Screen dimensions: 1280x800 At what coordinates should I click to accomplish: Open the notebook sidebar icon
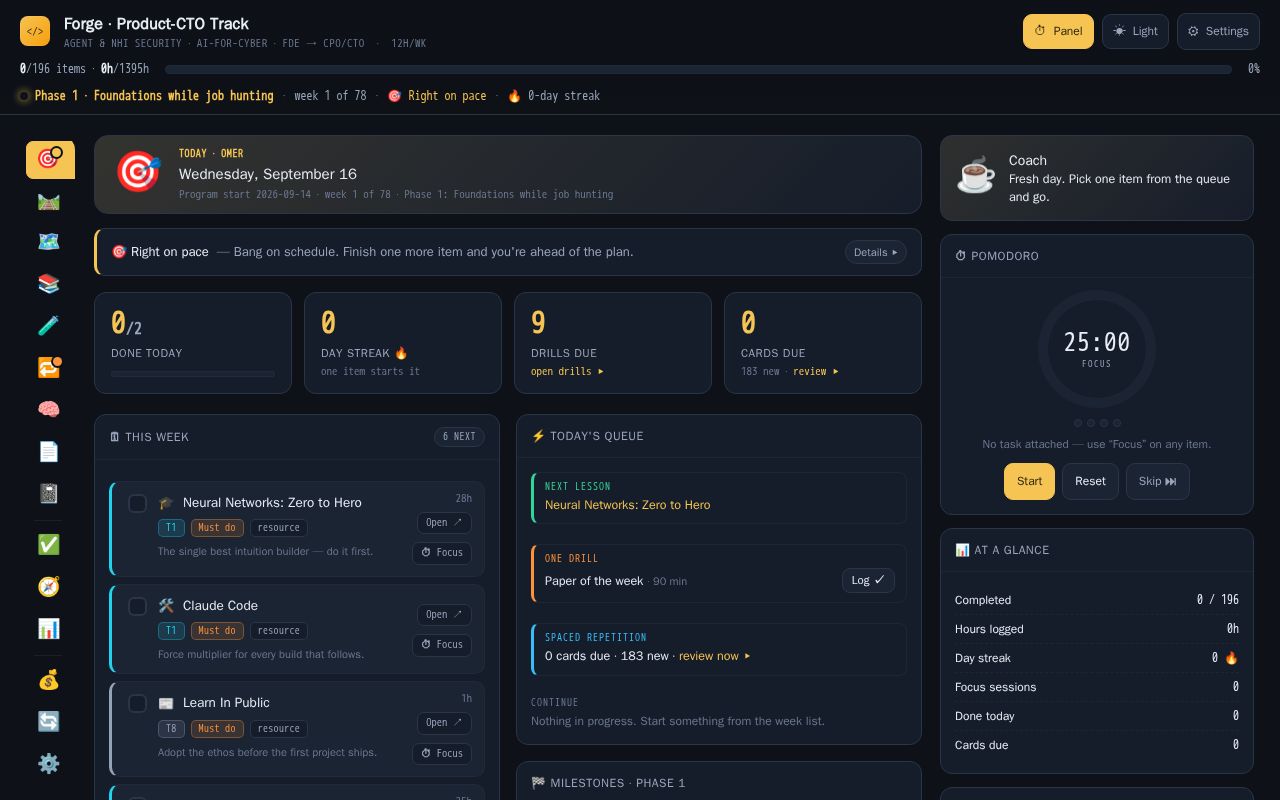click(49, 494)
